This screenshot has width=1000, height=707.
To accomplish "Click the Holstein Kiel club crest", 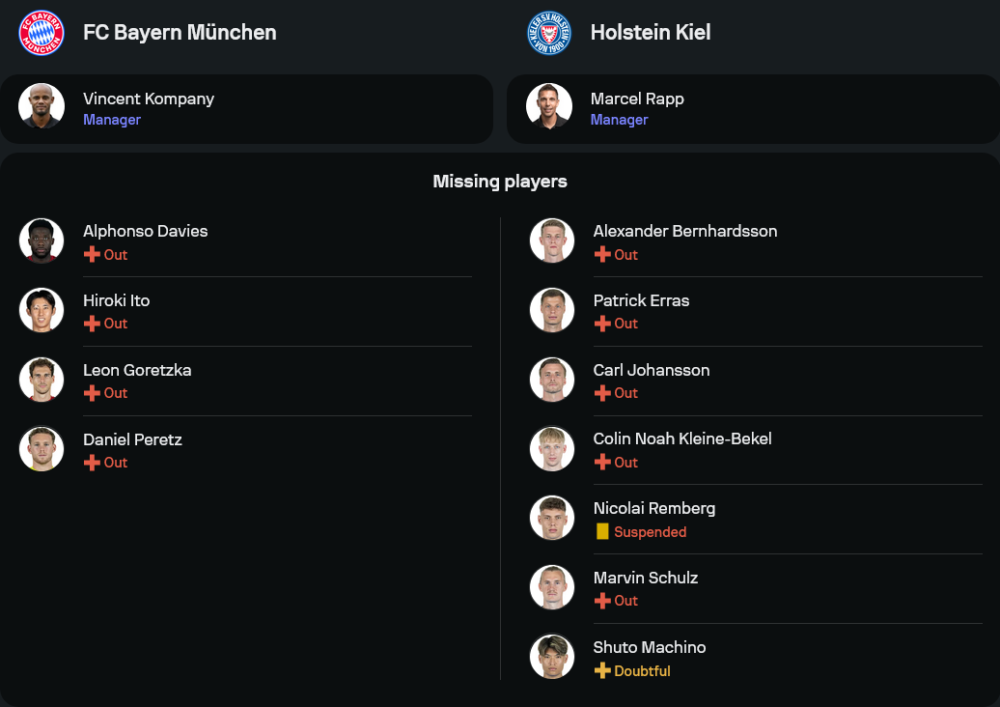I will tap(549, 33).
